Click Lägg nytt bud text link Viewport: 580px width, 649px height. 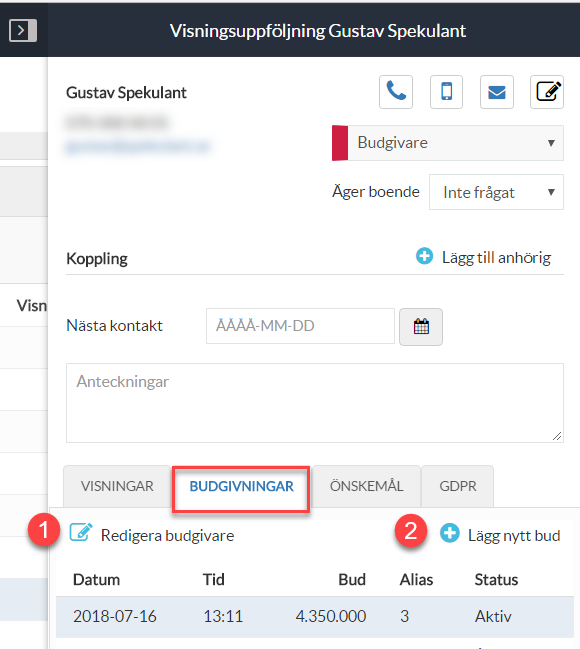[x=514, y=536]
